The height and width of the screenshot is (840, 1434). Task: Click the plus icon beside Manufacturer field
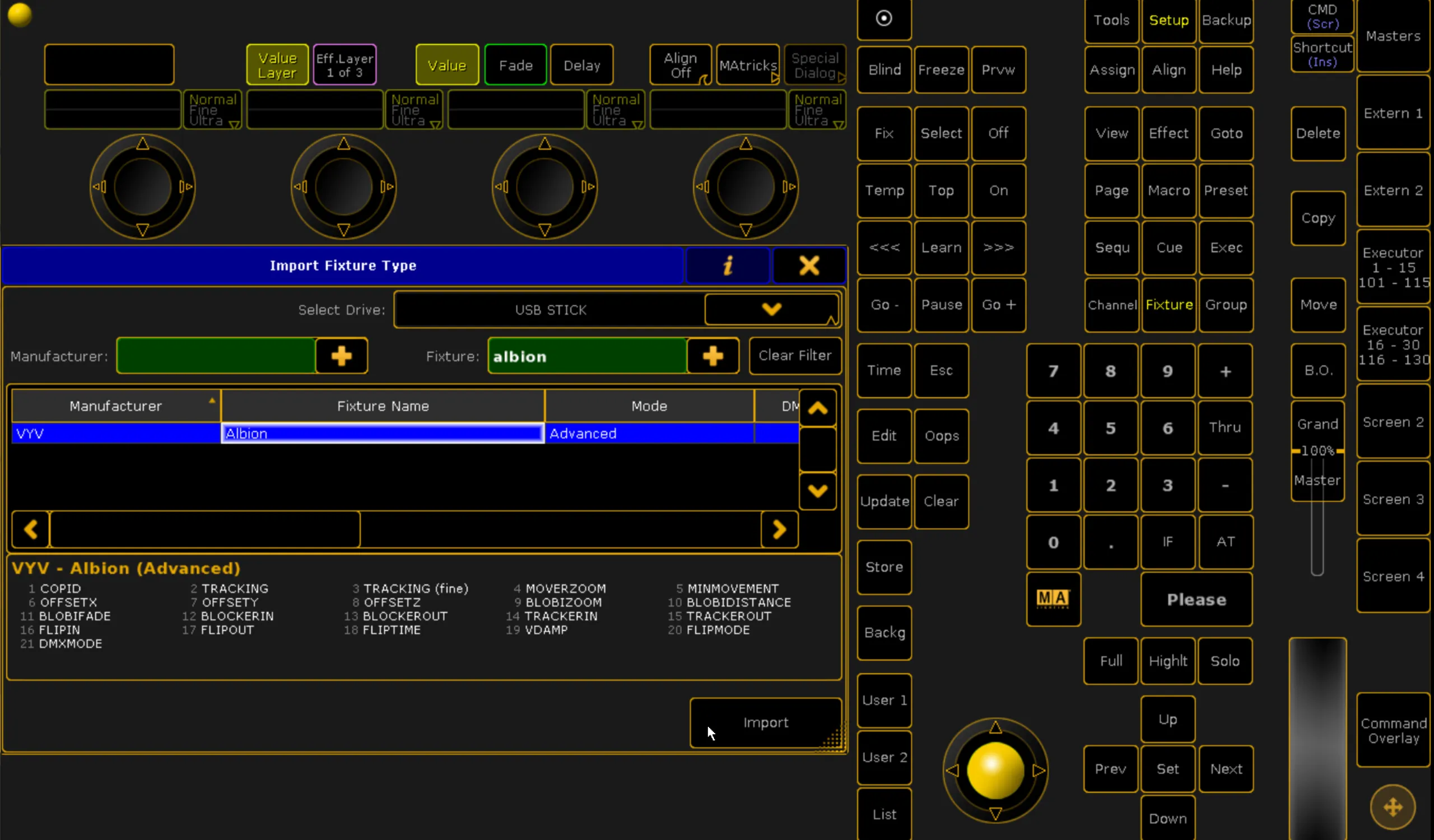pos(342,356)
